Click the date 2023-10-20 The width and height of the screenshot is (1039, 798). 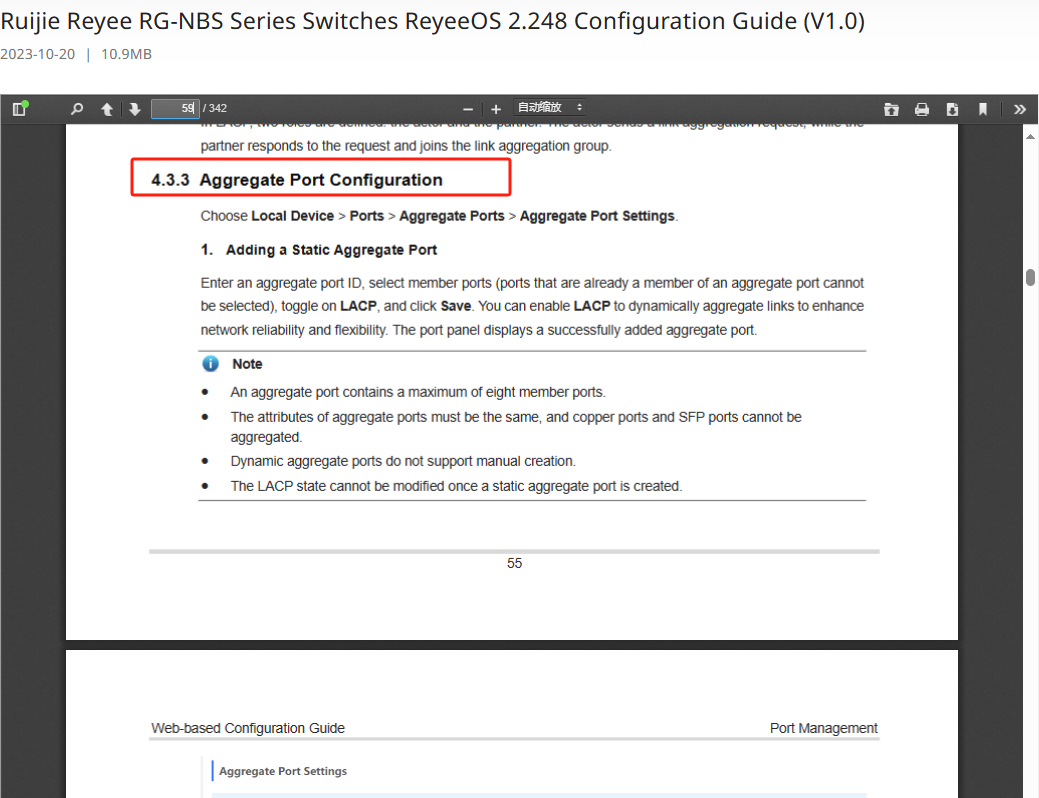pyautogui.click(x=38, y=54)
